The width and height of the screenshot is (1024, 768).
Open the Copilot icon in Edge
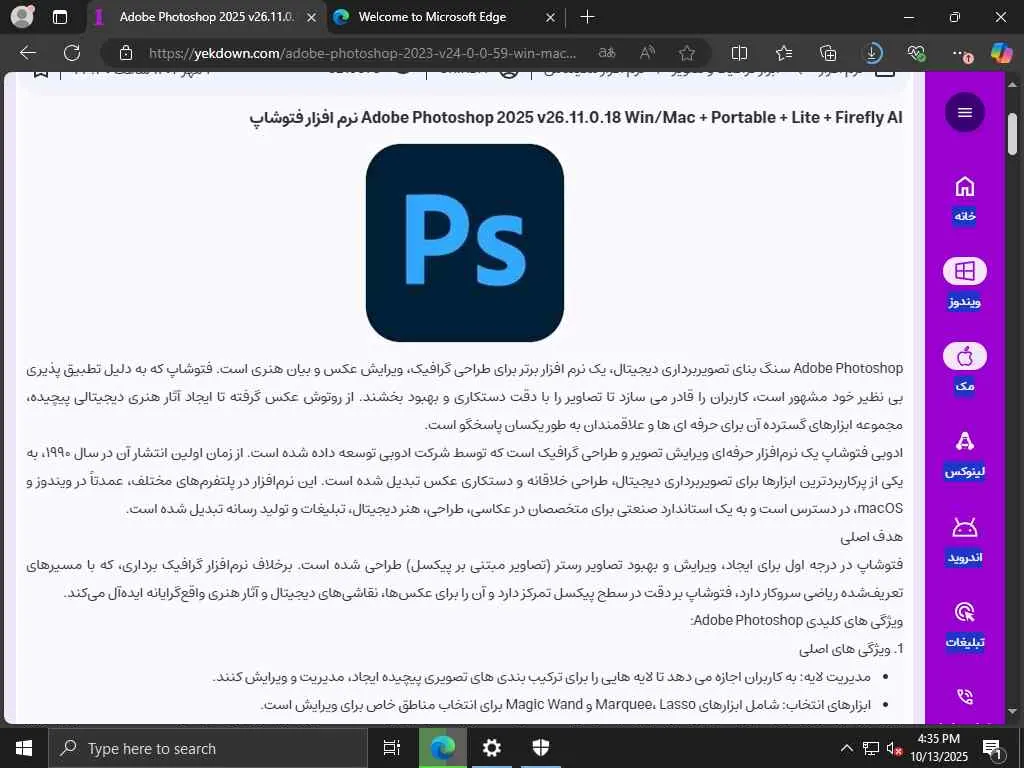coord(1000,53)
